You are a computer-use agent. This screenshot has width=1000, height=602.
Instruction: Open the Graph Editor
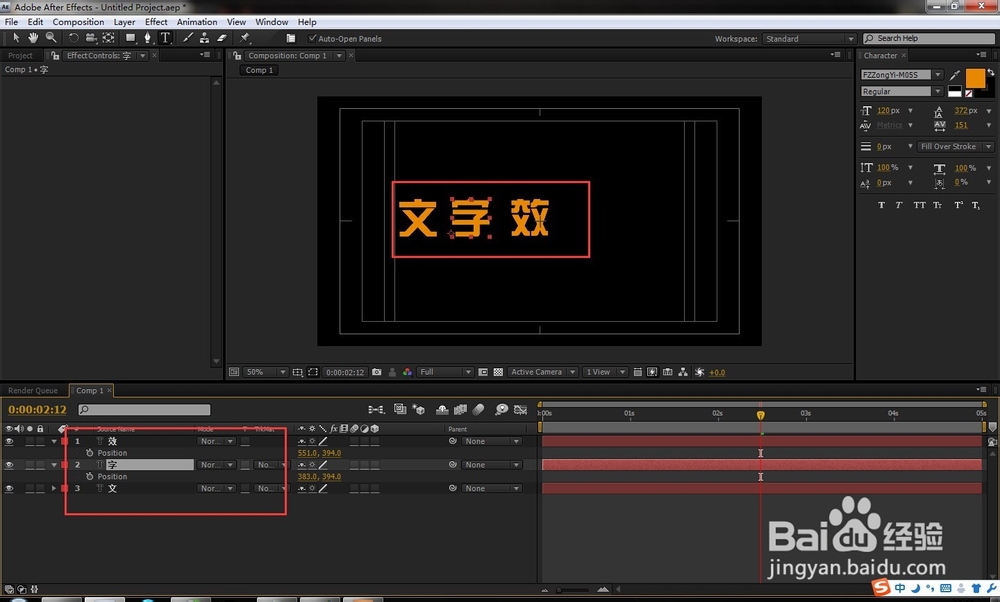click(x=521, y=409)
